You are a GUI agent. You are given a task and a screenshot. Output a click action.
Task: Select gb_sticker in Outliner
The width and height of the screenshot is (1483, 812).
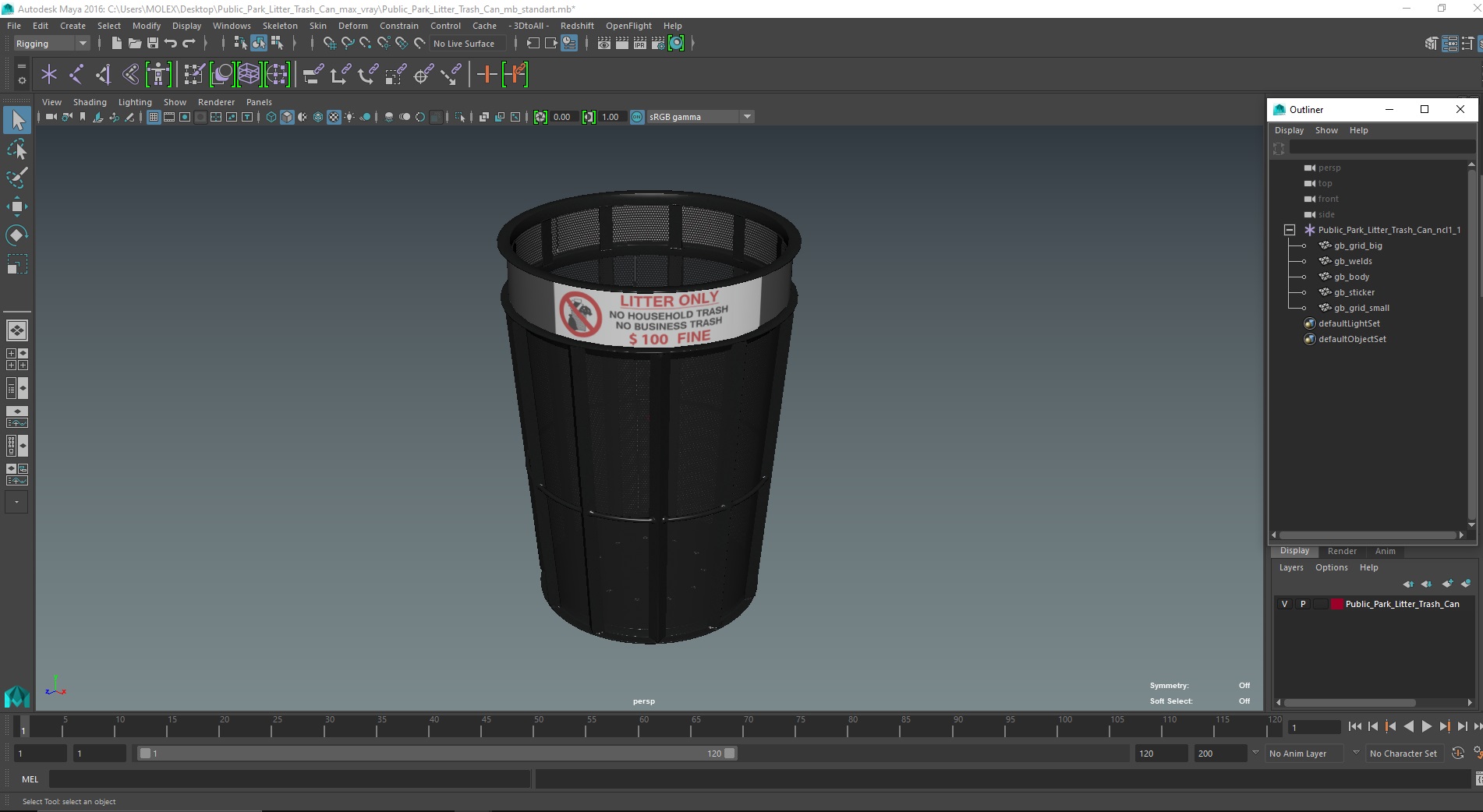coord(1354,292)
